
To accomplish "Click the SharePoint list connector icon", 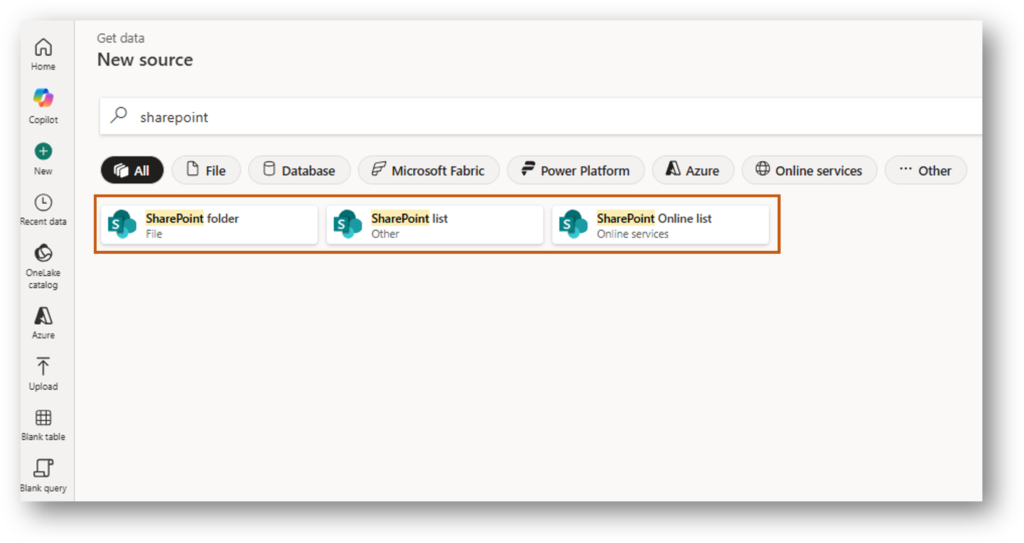I will click(347, 225).
